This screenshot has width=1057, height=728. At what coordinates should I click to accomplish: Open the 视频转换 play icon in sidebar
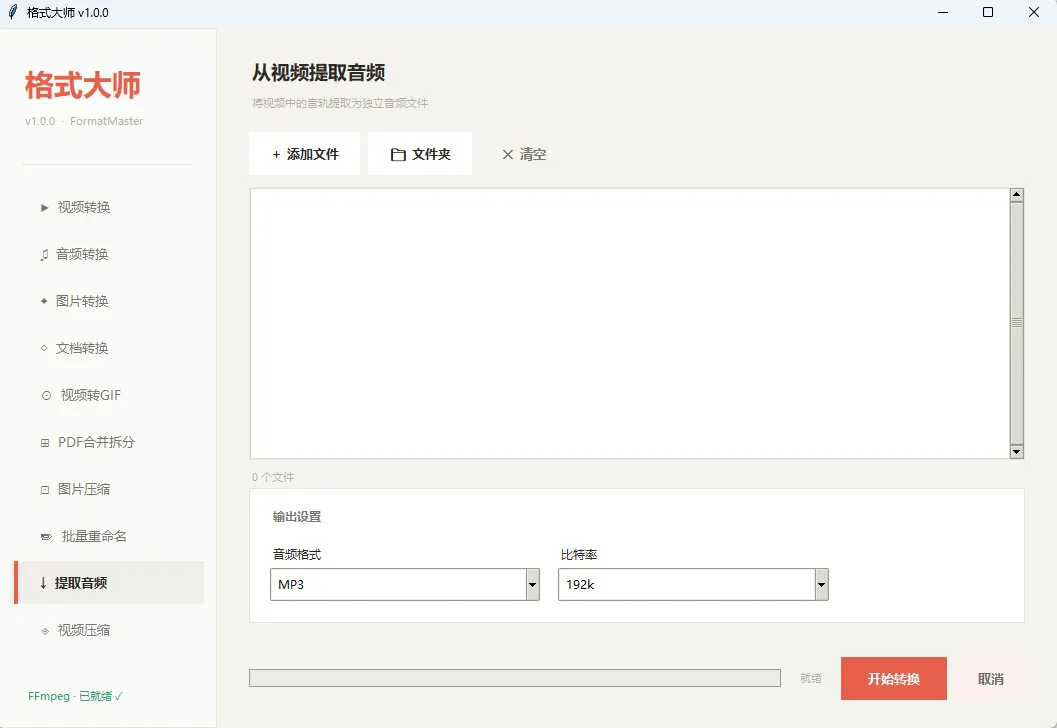[x=44, y=208]
